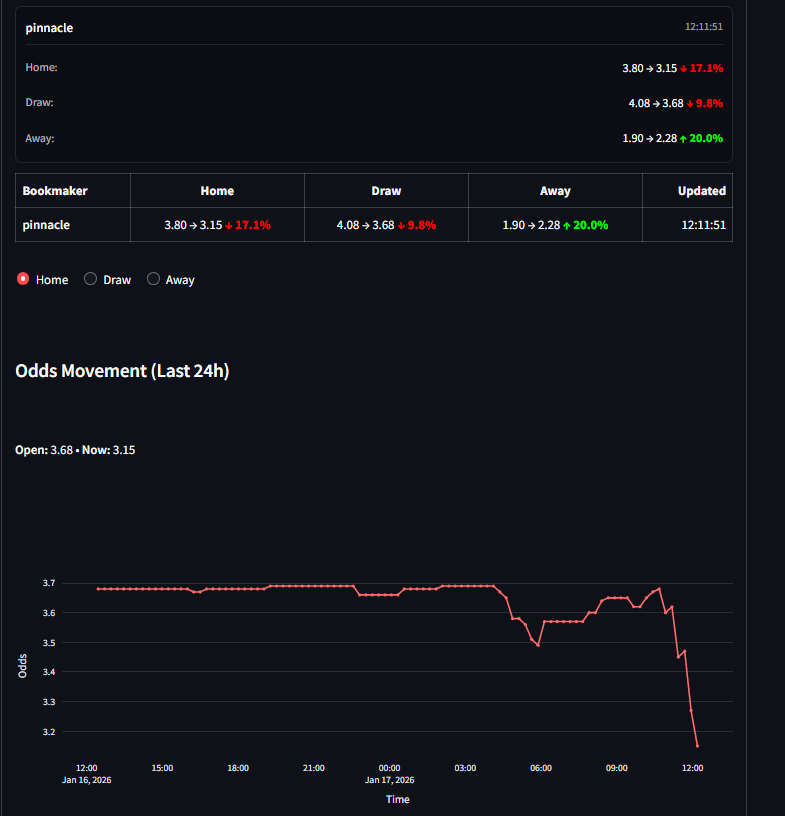Click the 3.3 y-axis tick label
The image size is (785, 816).
coord(49,702)
